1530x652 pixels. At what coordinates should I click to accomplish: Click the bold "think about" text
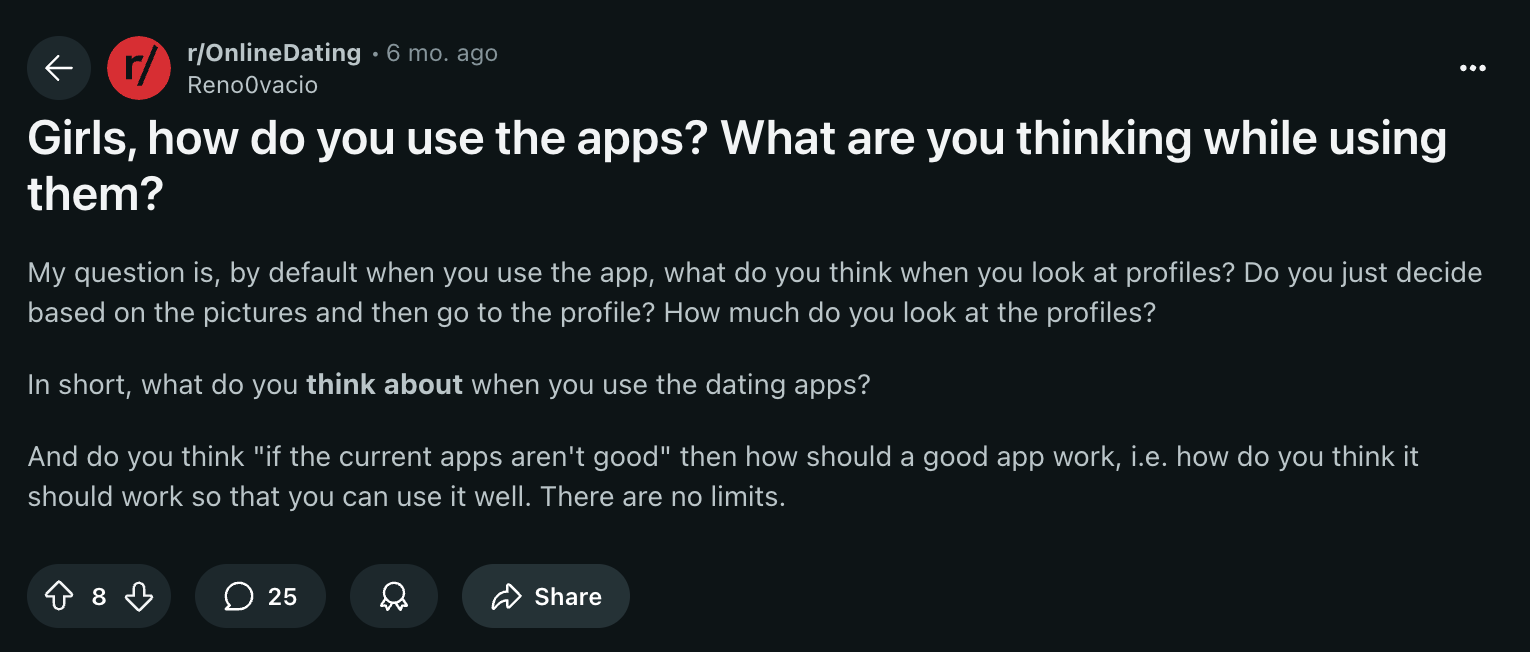point(384,384)
